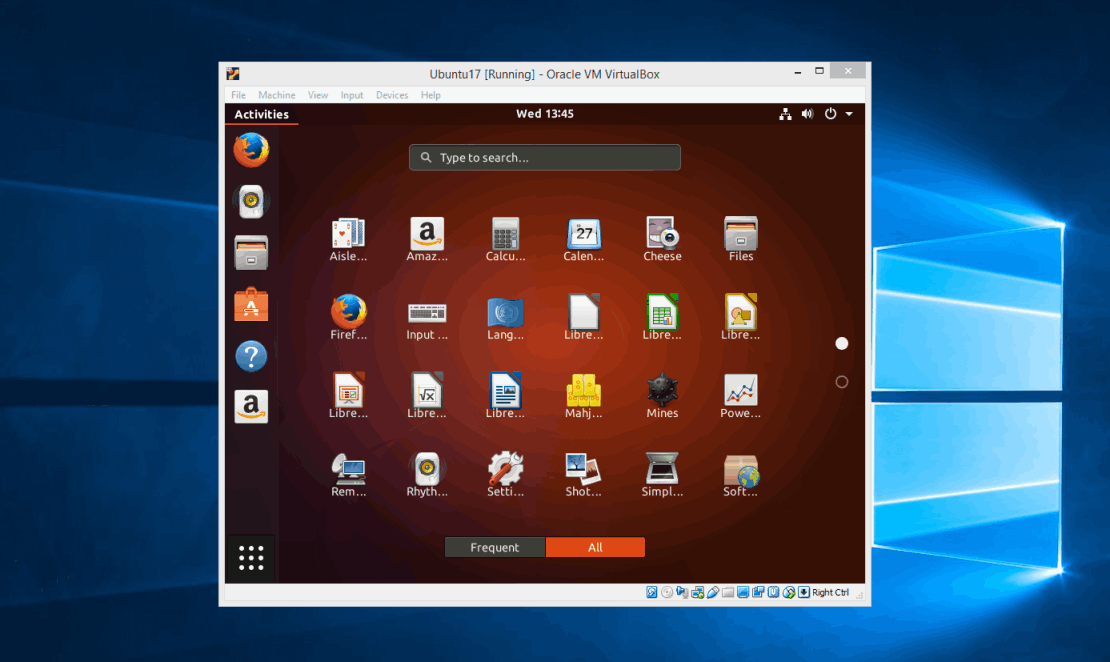Click the power icon in top bar
Screen dimensions: 1110x662
pyautogui.click(x=830, y=113)
